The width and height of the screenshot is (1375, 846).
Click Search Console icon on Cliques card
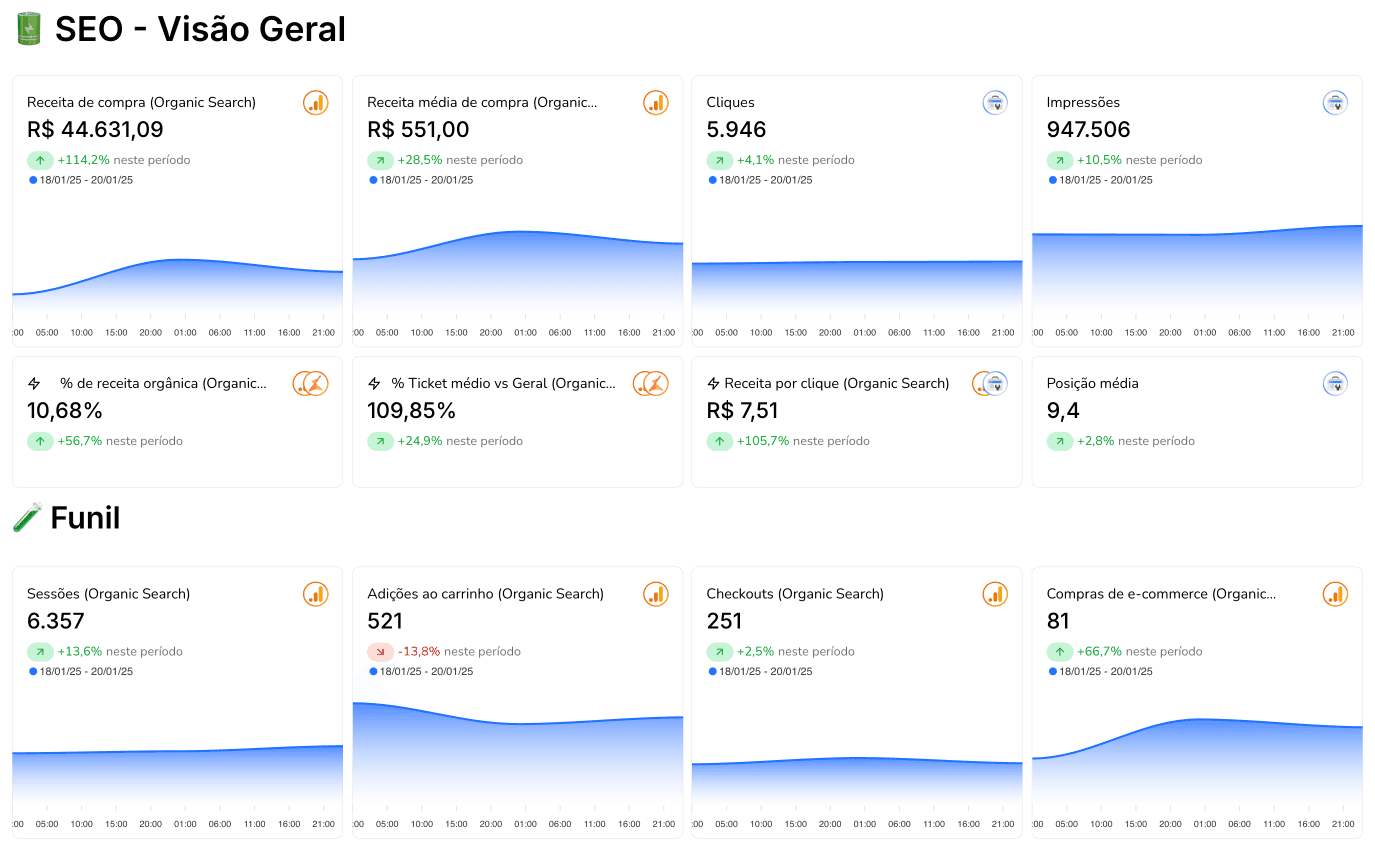tap(995, 102)
